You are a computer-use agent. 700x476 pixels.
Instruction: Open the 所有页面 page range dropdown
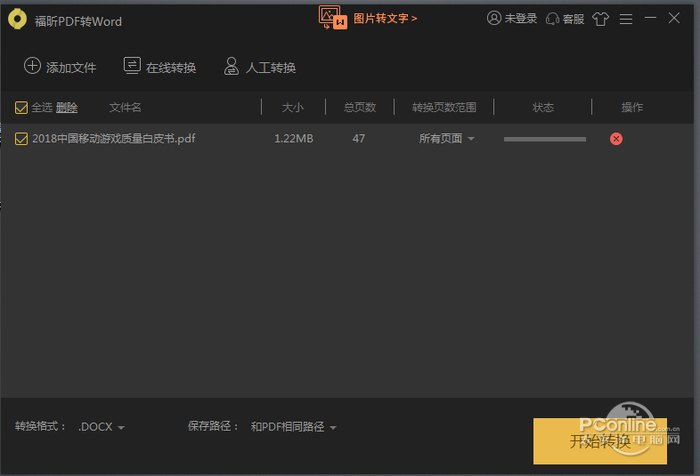coord(446,138)
